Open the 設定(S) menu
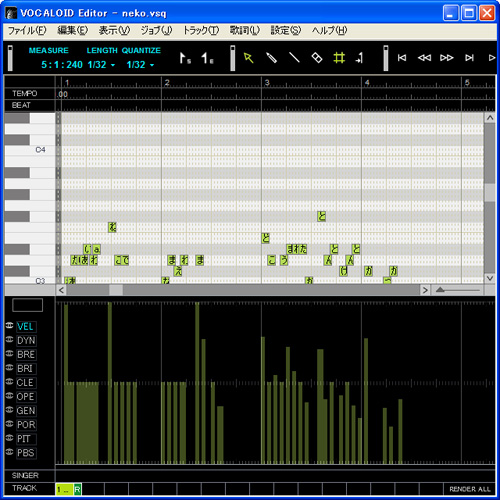Image resolution: width=500 pixels, height=500 pixels. point(286,31)
